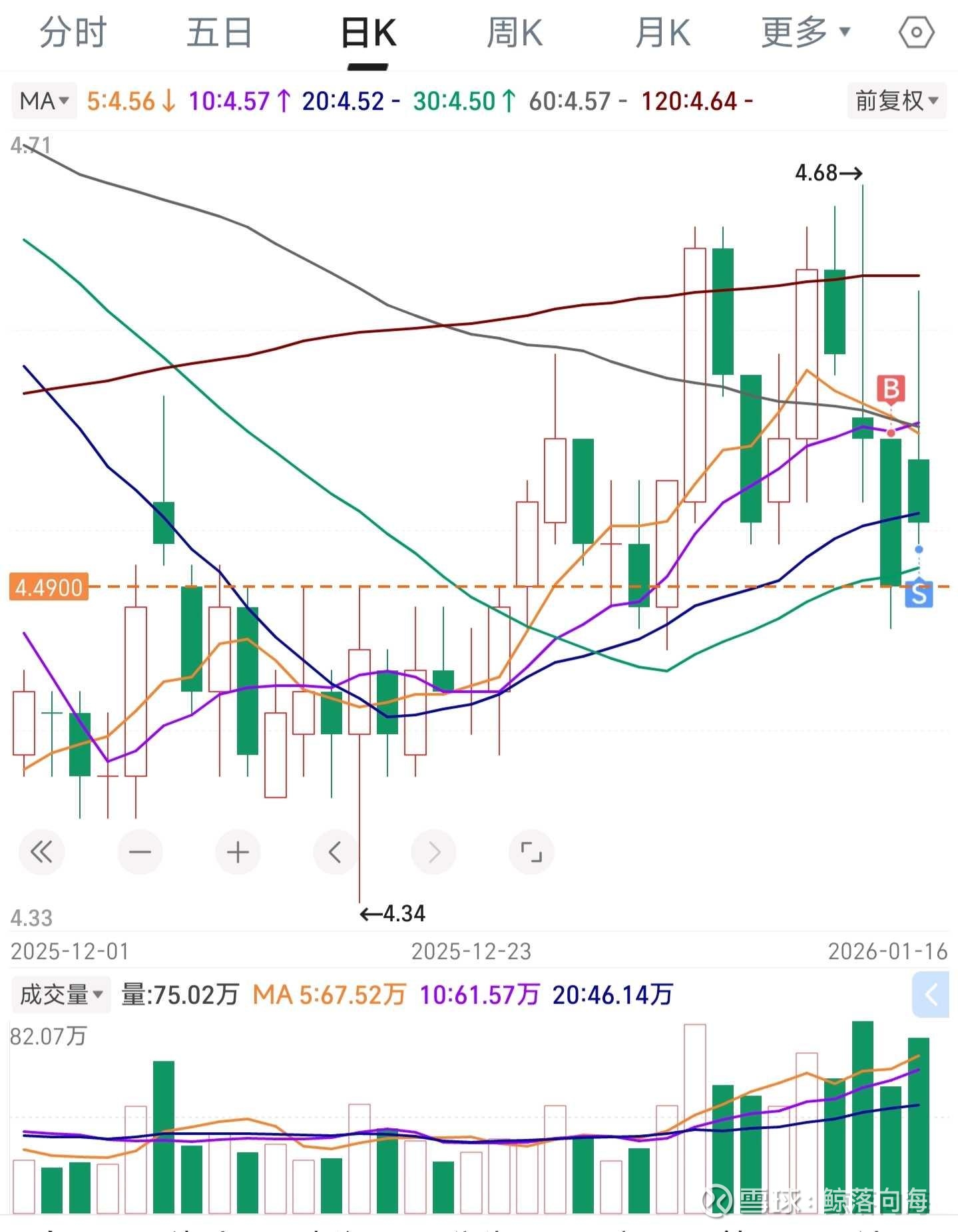The image size is (958, 1232).
Task: Select the 五日 tab
Action: (x=219, y=33)
